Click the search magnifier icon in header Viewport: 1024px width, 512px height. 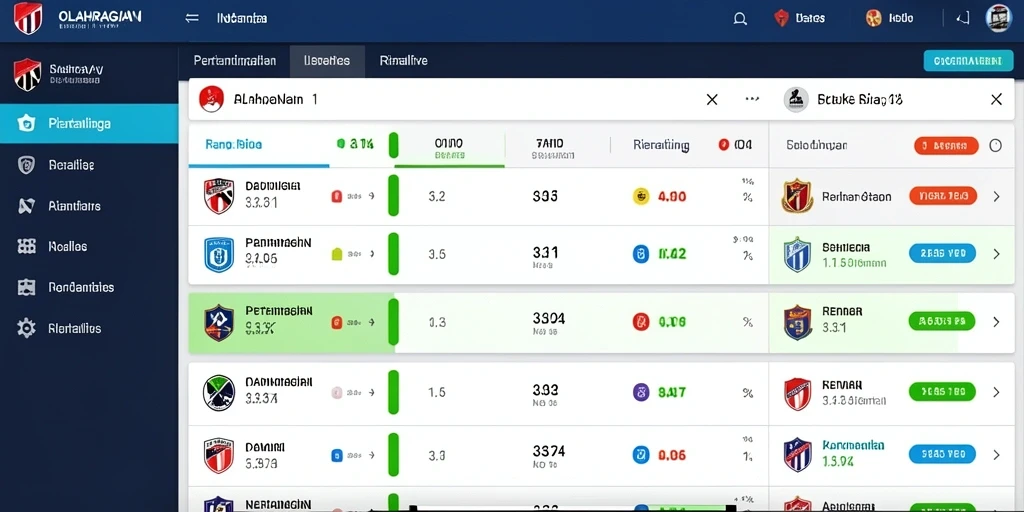(740, 19)
